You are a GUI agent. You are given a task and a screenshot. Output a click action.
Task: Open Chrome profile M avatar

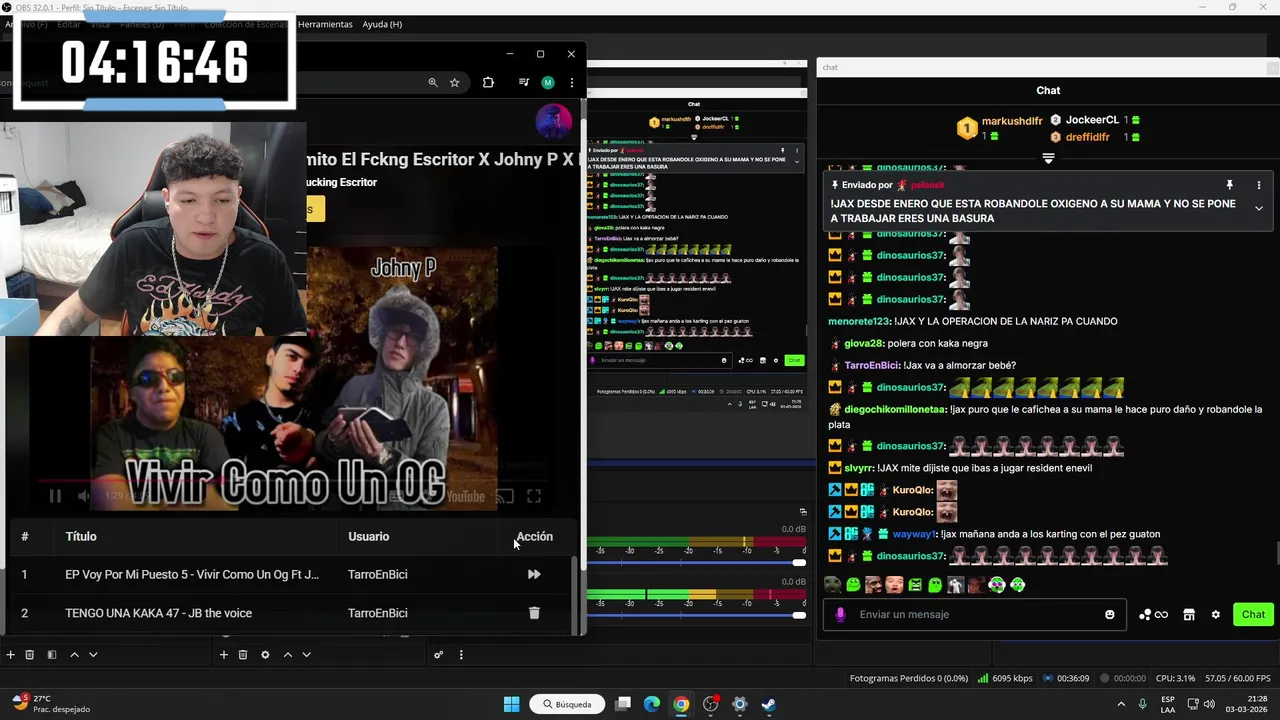pyautogui.click(x=548, y=83)
